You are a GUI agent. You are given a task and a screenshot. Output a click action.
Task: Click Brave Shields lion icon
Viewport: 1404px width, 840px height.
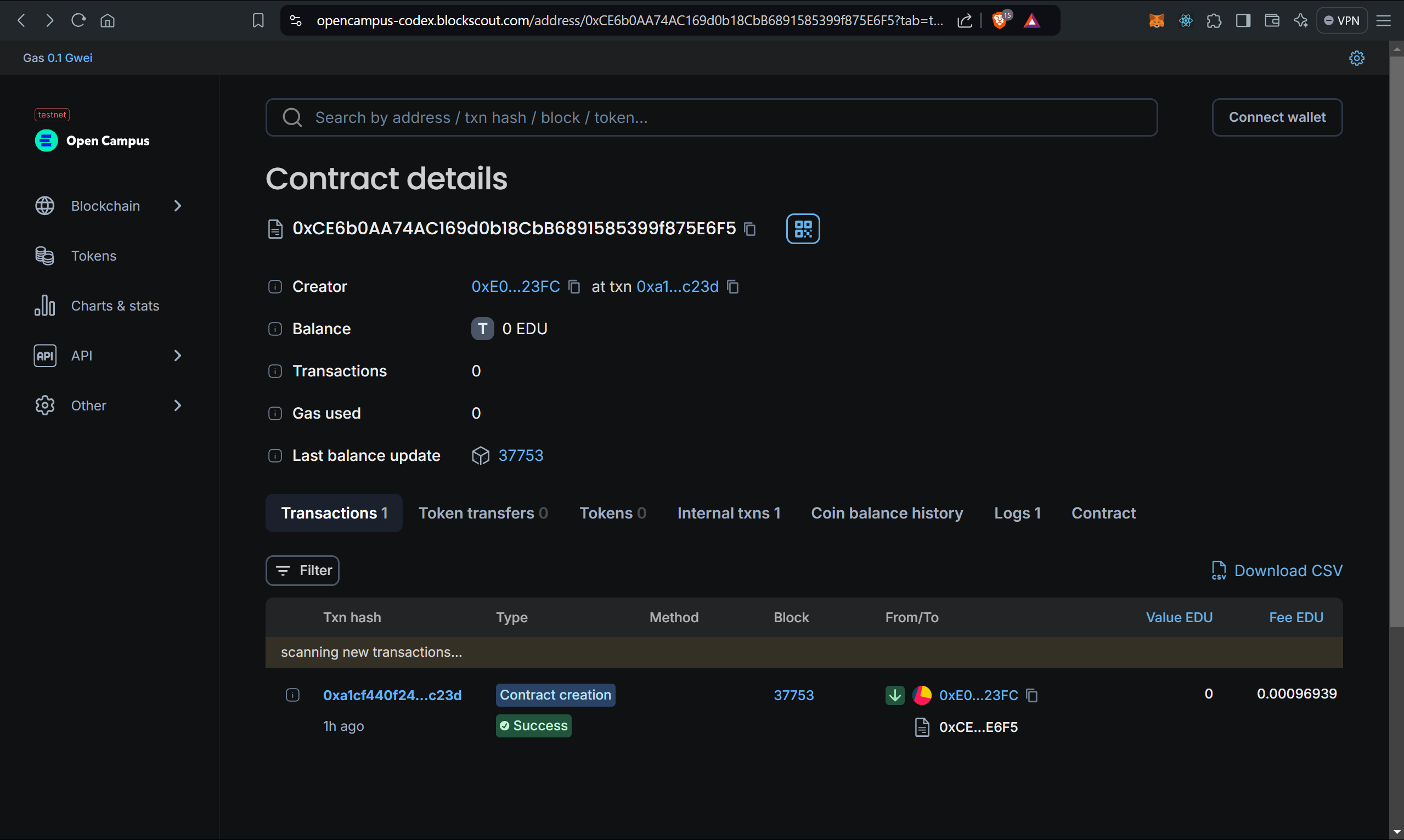[x=1000, y=21]
